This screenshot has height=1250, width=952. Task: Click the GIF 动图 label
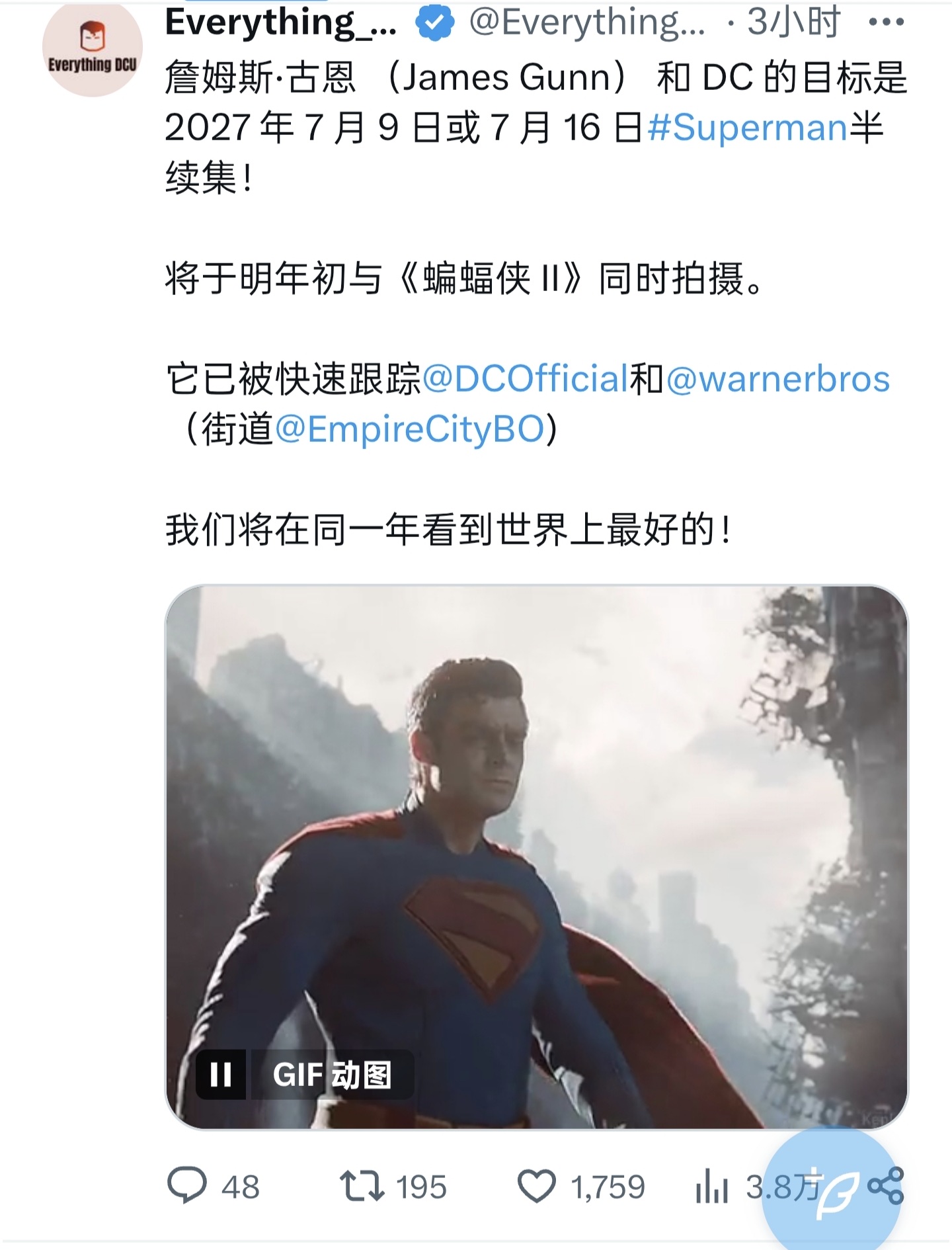tap(333, 1075)
